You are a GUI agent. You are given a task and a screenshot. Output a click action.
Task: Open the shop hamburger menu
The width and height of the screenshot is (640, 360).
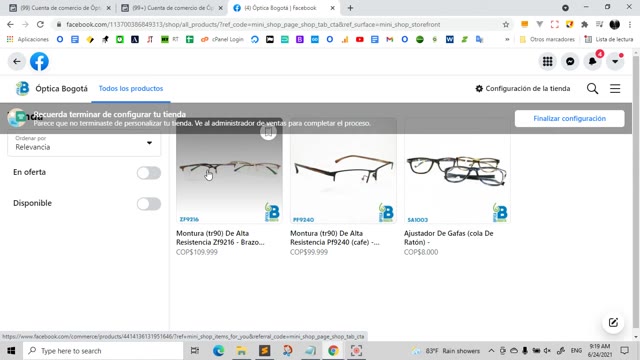click(615, 89)
